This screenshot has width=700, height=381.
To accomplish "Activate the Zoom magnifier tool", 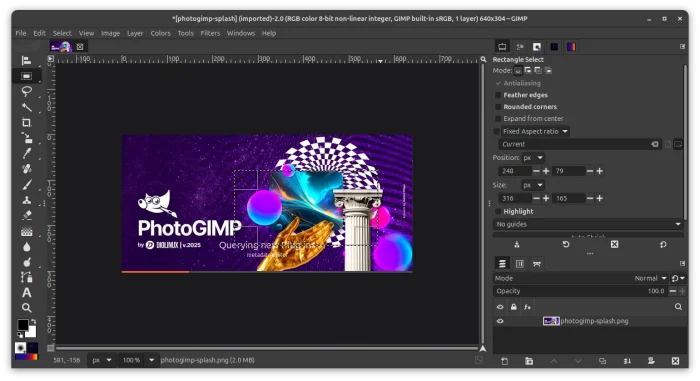I will [26, 308].
